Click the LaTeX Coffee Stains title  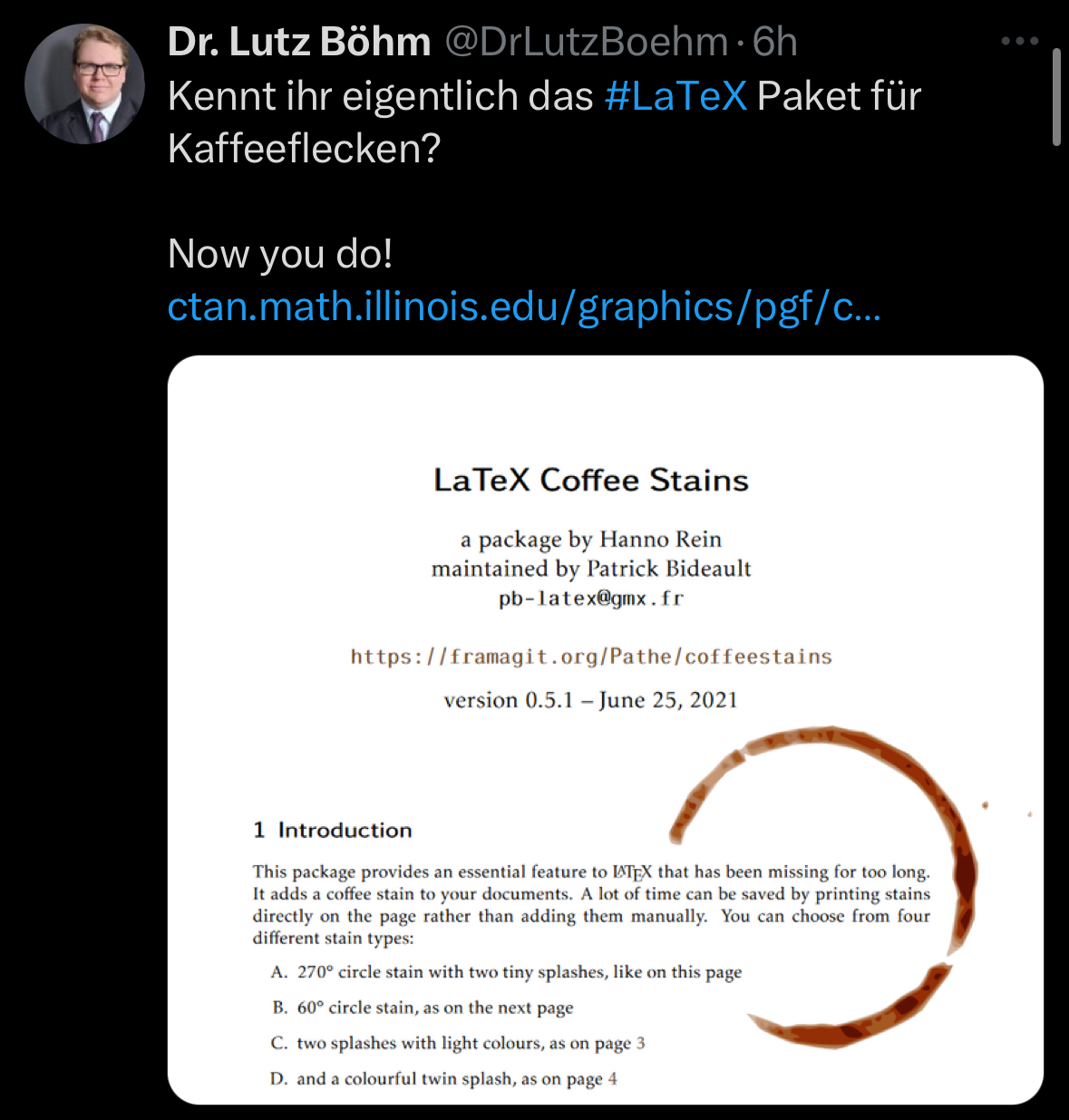tap(591, 480)
